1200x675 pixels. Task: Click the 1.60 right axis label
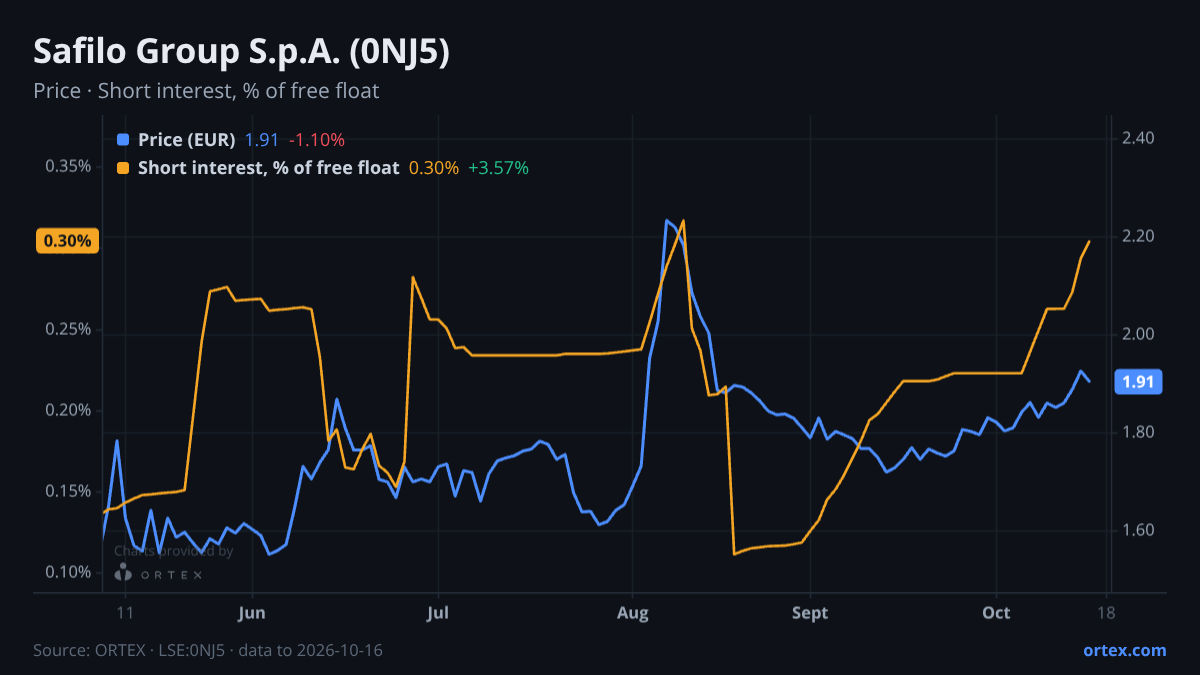coord(1139,530)
